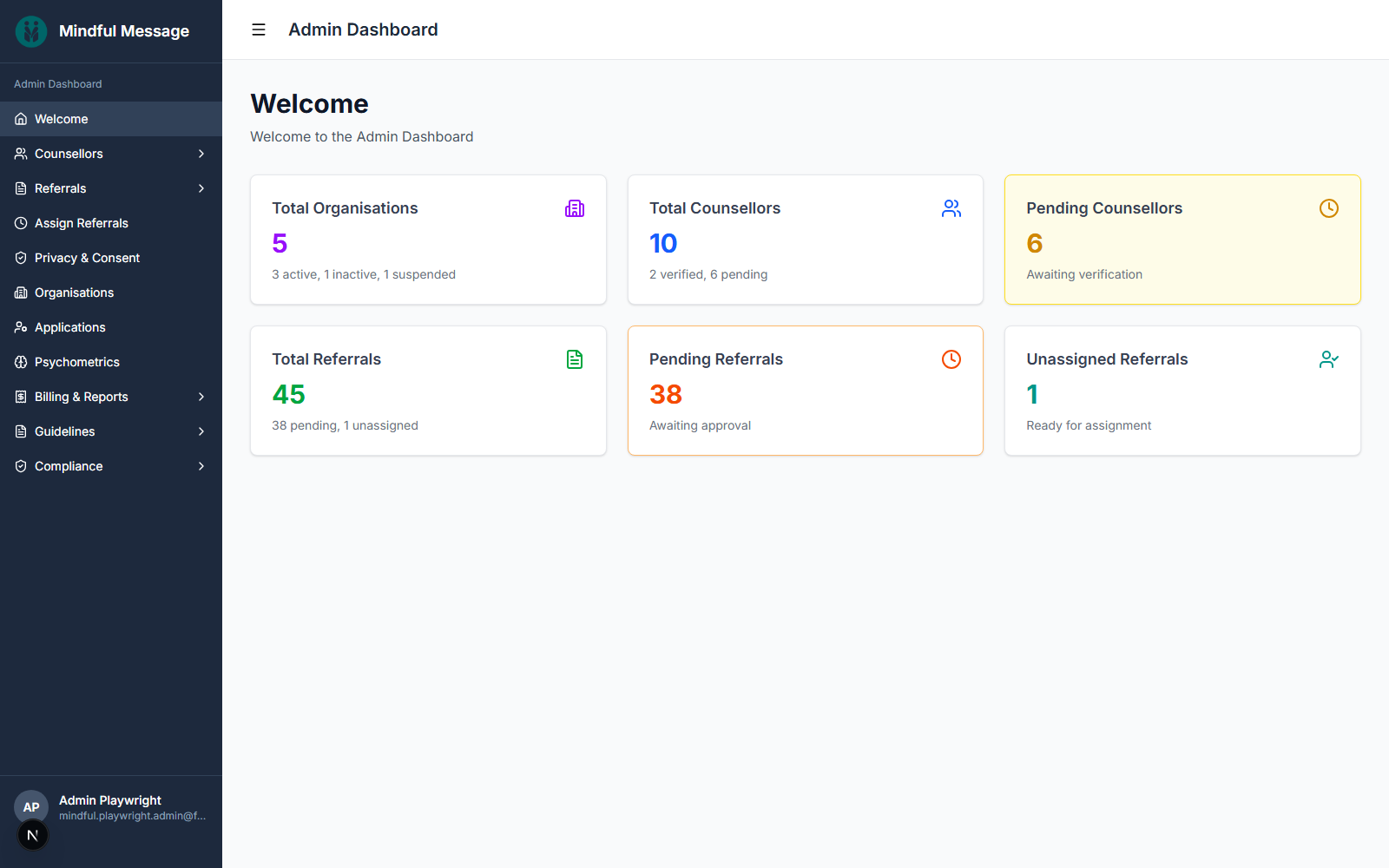This screenshot has width=1389, height=868.
Task: Click the Pending Counsellors count 6
Action: [1035, 243]
